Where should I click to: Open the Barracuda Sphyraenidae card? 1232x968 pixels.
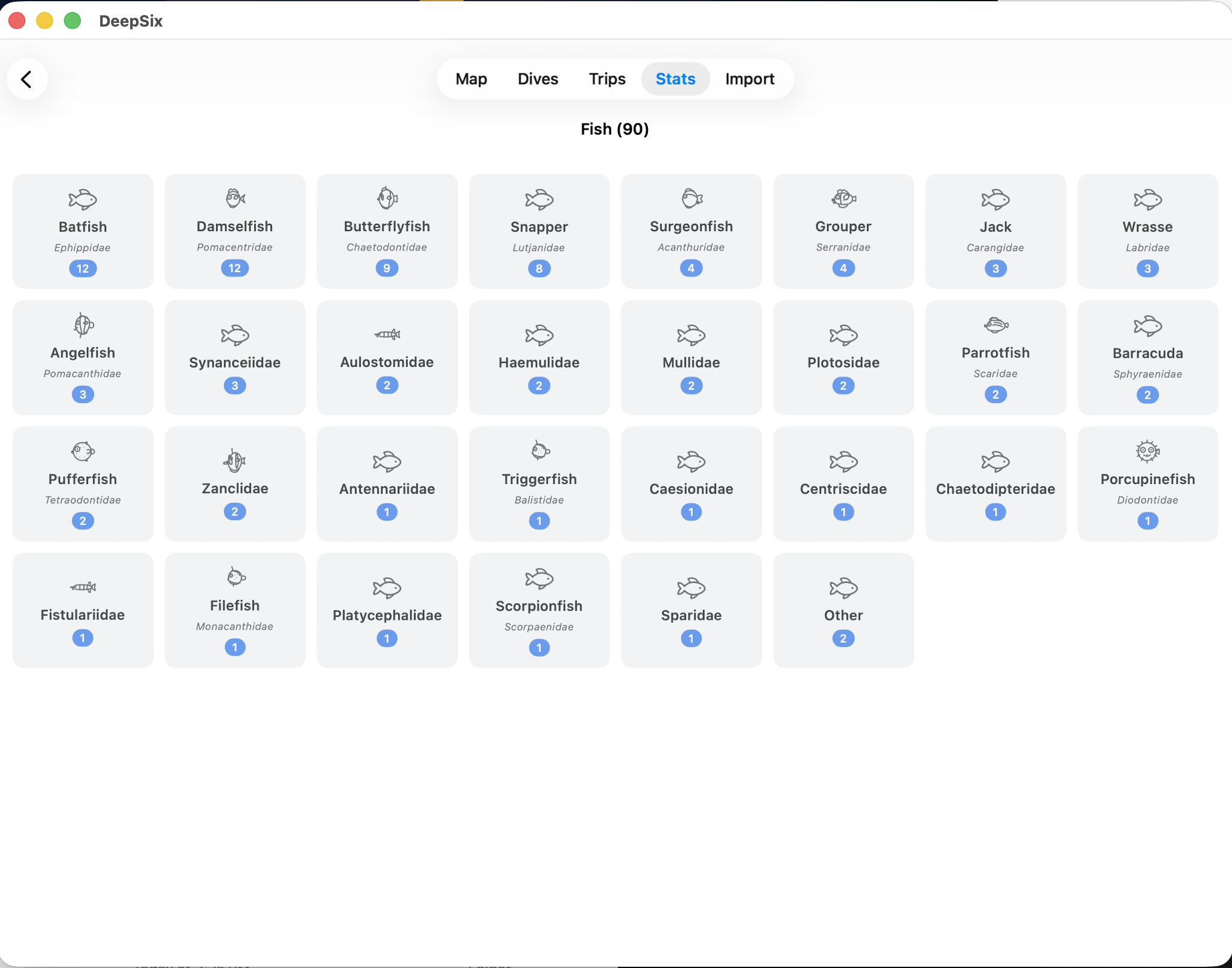click(x=1148, y=357)
